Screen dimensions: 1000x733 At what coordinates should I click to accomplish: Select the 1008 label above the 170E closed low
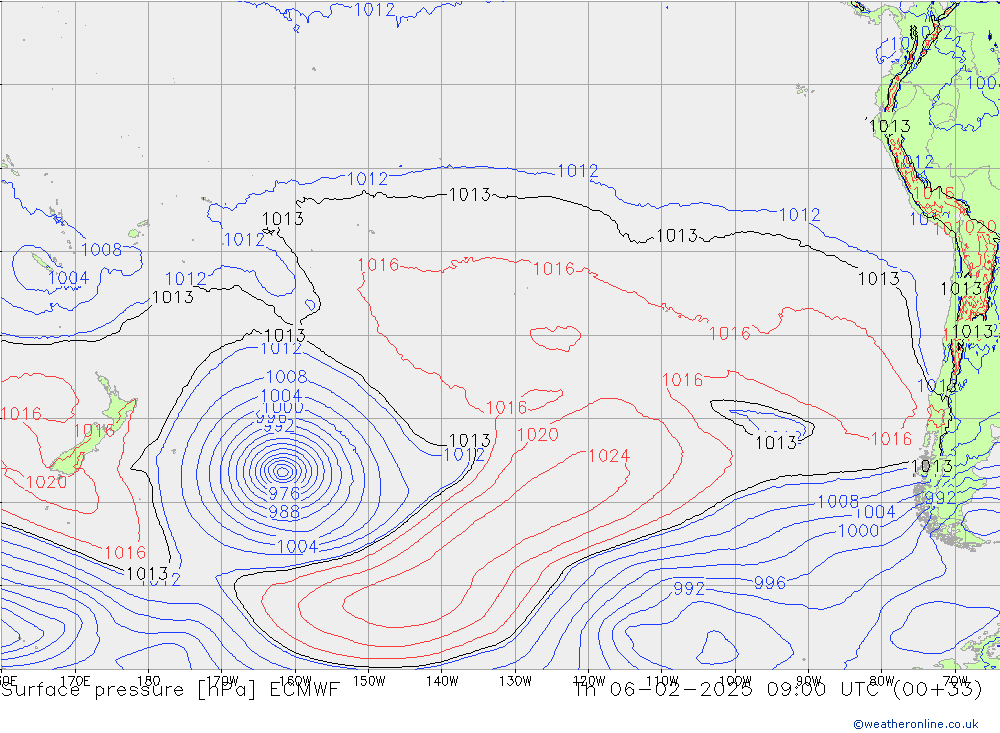point(101,249)
